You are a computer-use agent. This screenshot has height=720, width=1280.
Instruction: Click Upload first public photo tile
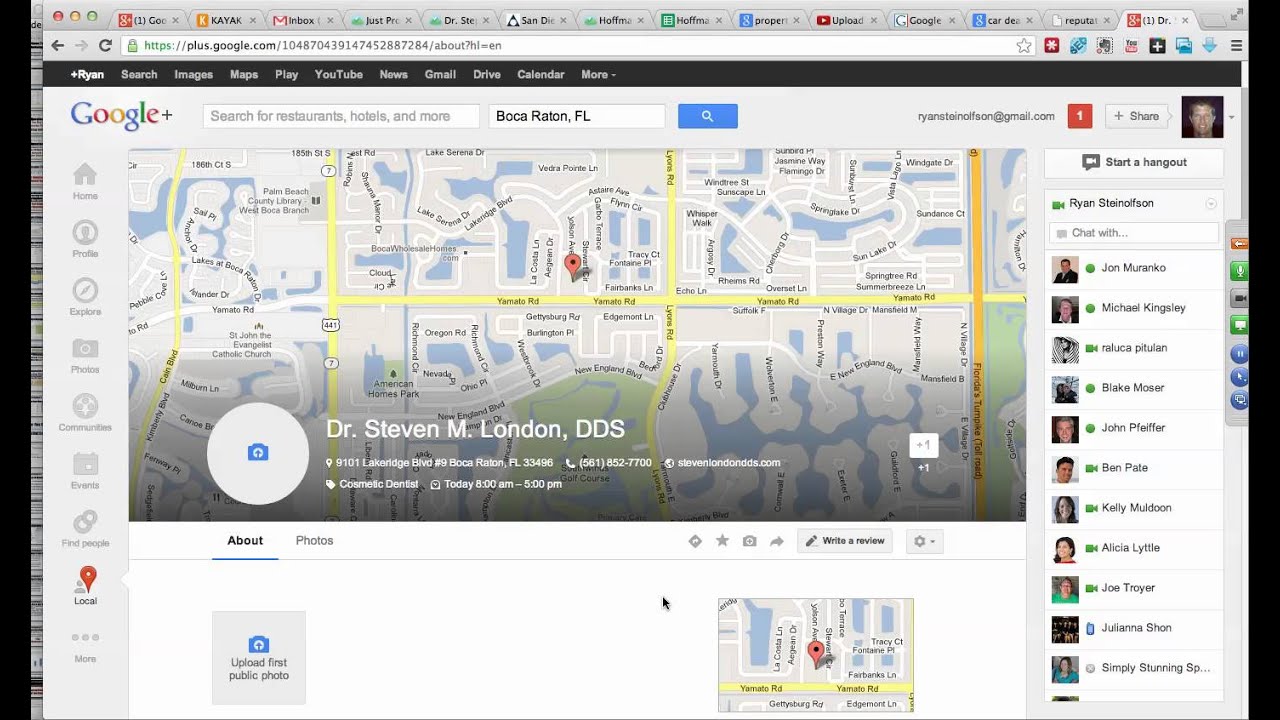pyautogui.click(x=259, y=658)
